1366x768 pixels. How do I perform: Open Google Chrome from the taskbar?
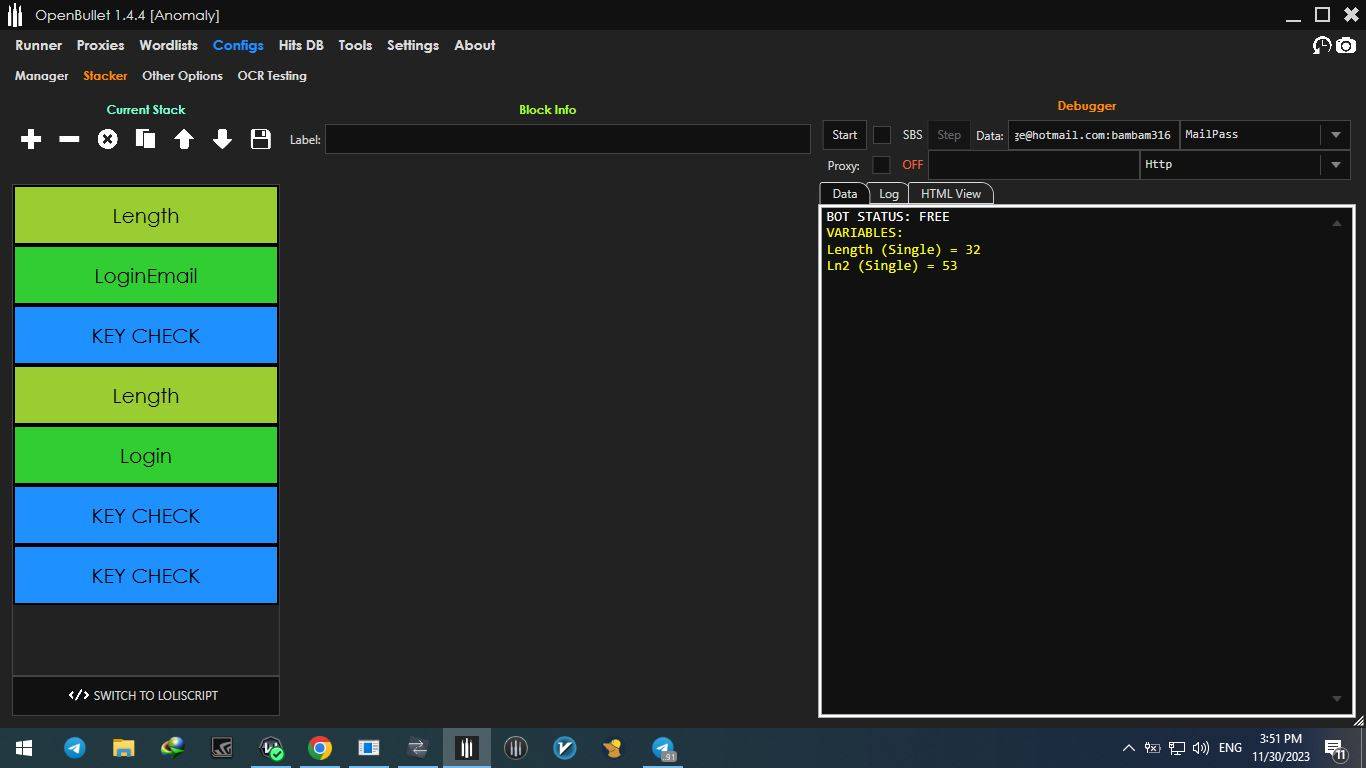(x=320, y=748)
